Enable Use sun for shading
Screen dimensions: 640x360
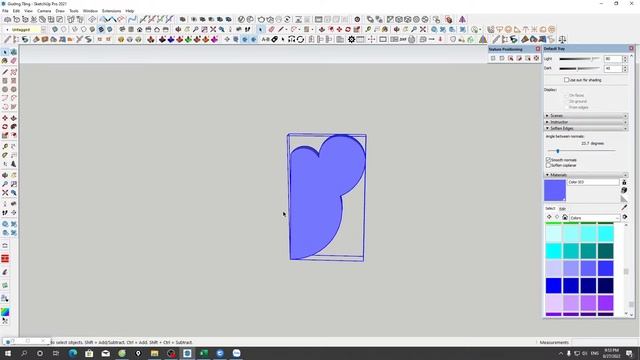click(566, 80)
